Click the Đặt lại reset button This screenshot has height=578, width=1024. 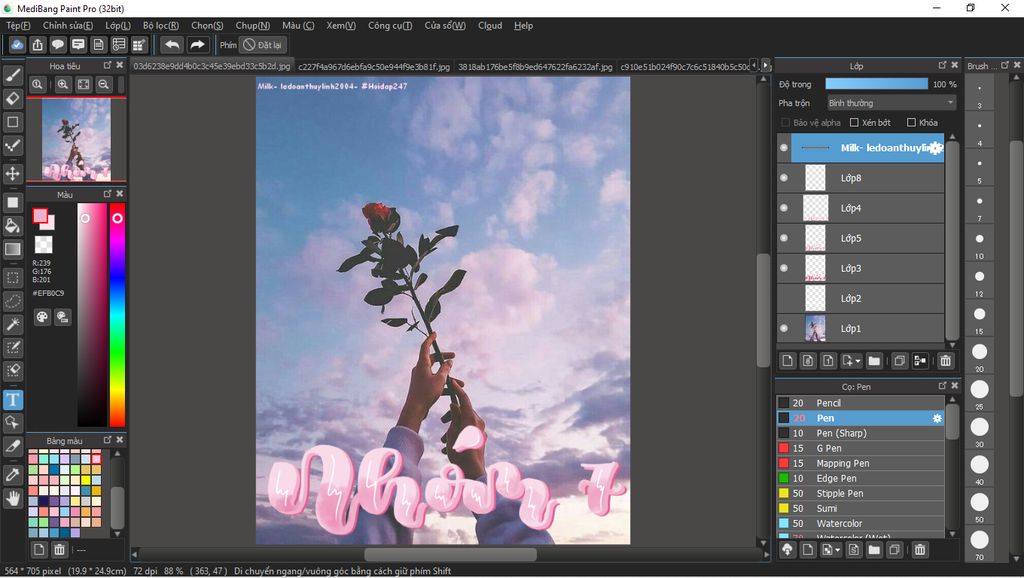pos(263,45)
